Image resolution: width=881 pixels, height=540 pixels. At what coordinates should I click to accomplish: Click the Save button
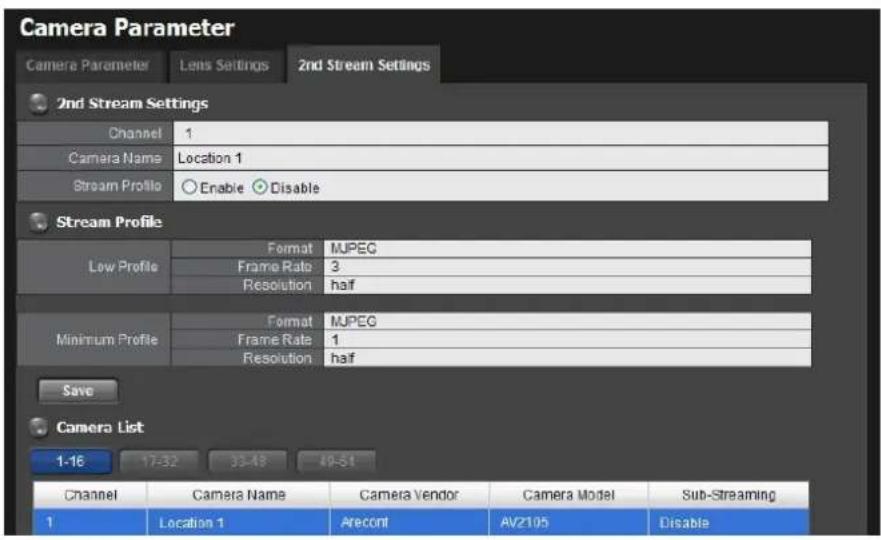point(78,391)
